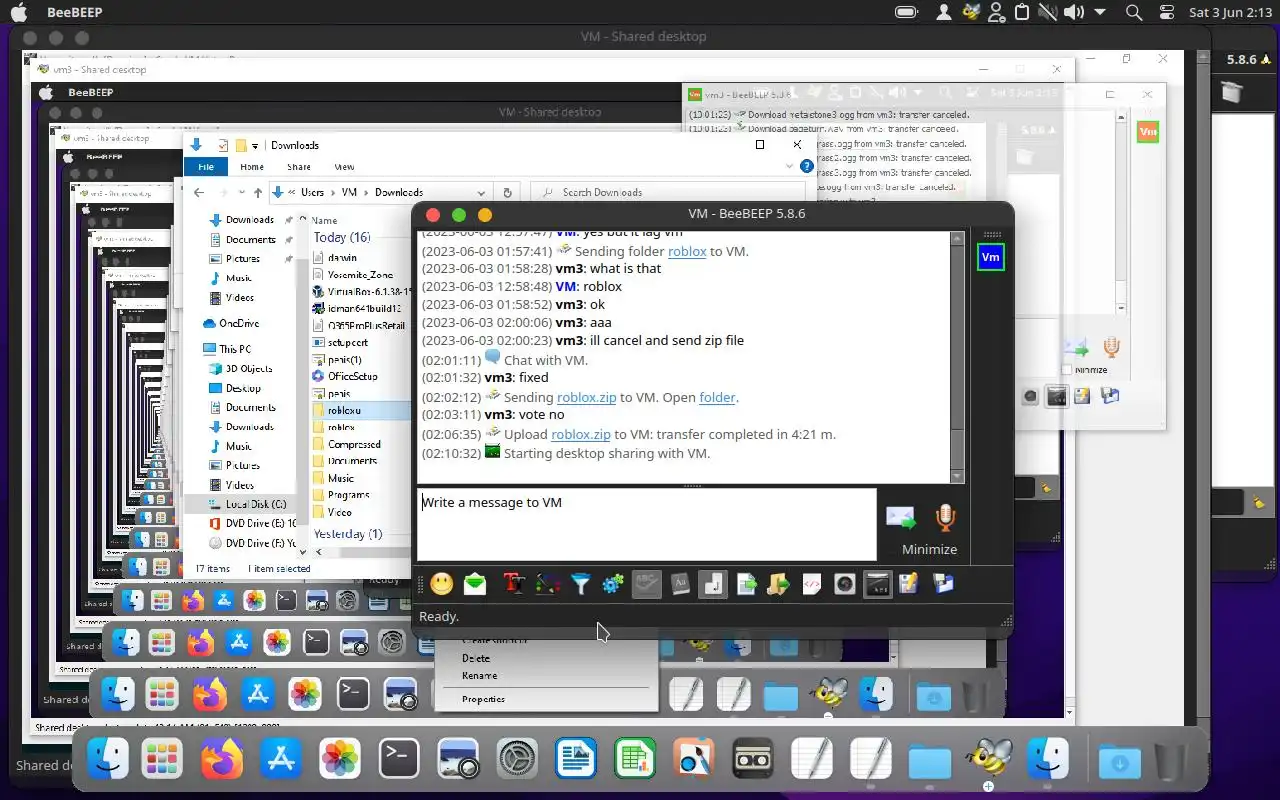Image resolution: width=1280 pixels, height=800 pixels.
Task: Select the Yosemite_Zone file
Action: click(x=359, y=274)
